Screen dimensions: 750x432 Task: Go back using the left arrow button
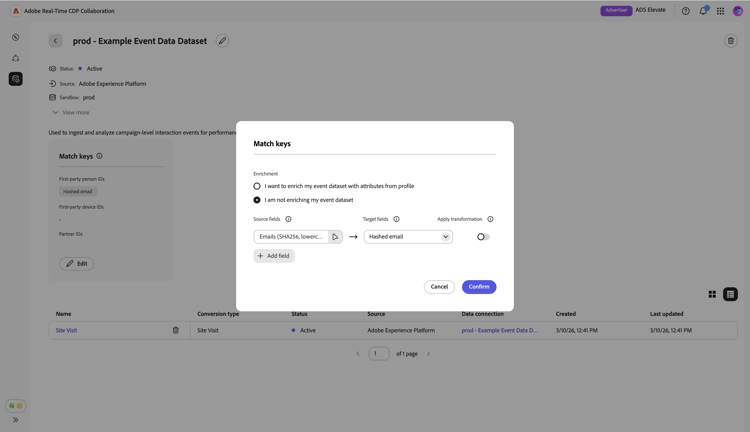55,41
